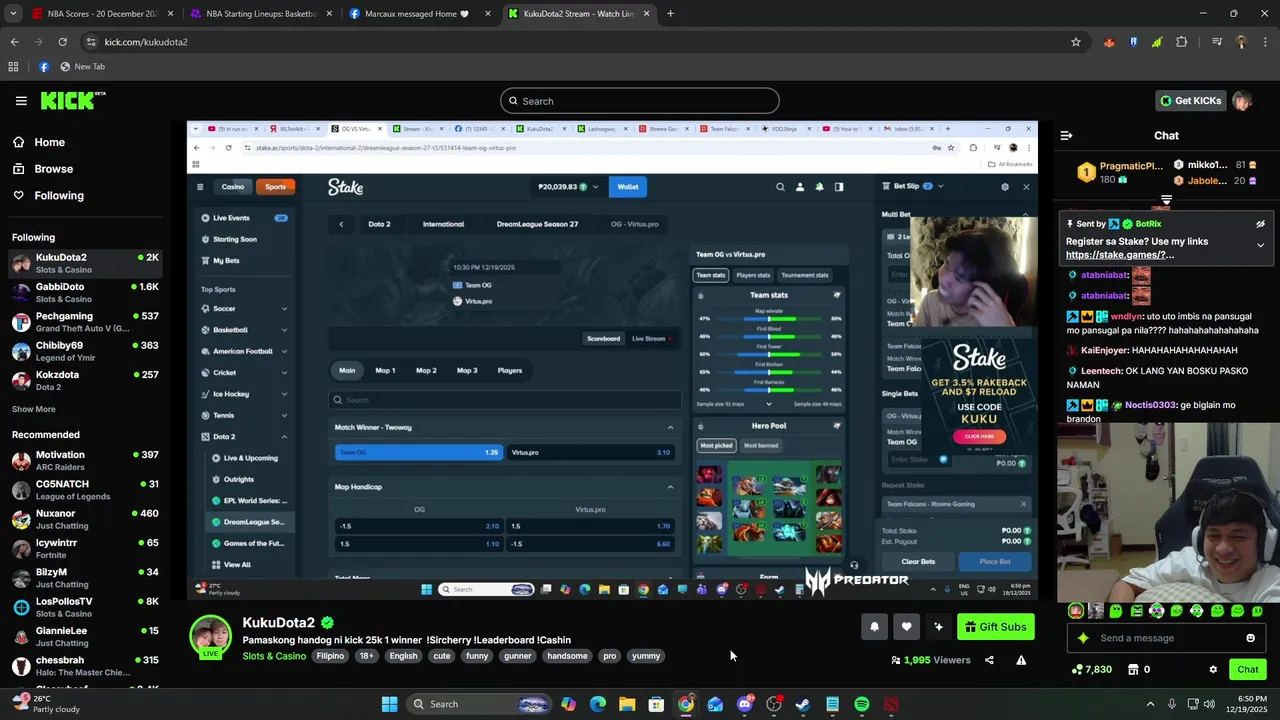Image resolution: width=1280 pixels, height=720 pixels.
Task: Open Kokzdota in Following list
Action: (x=85, y=380)
